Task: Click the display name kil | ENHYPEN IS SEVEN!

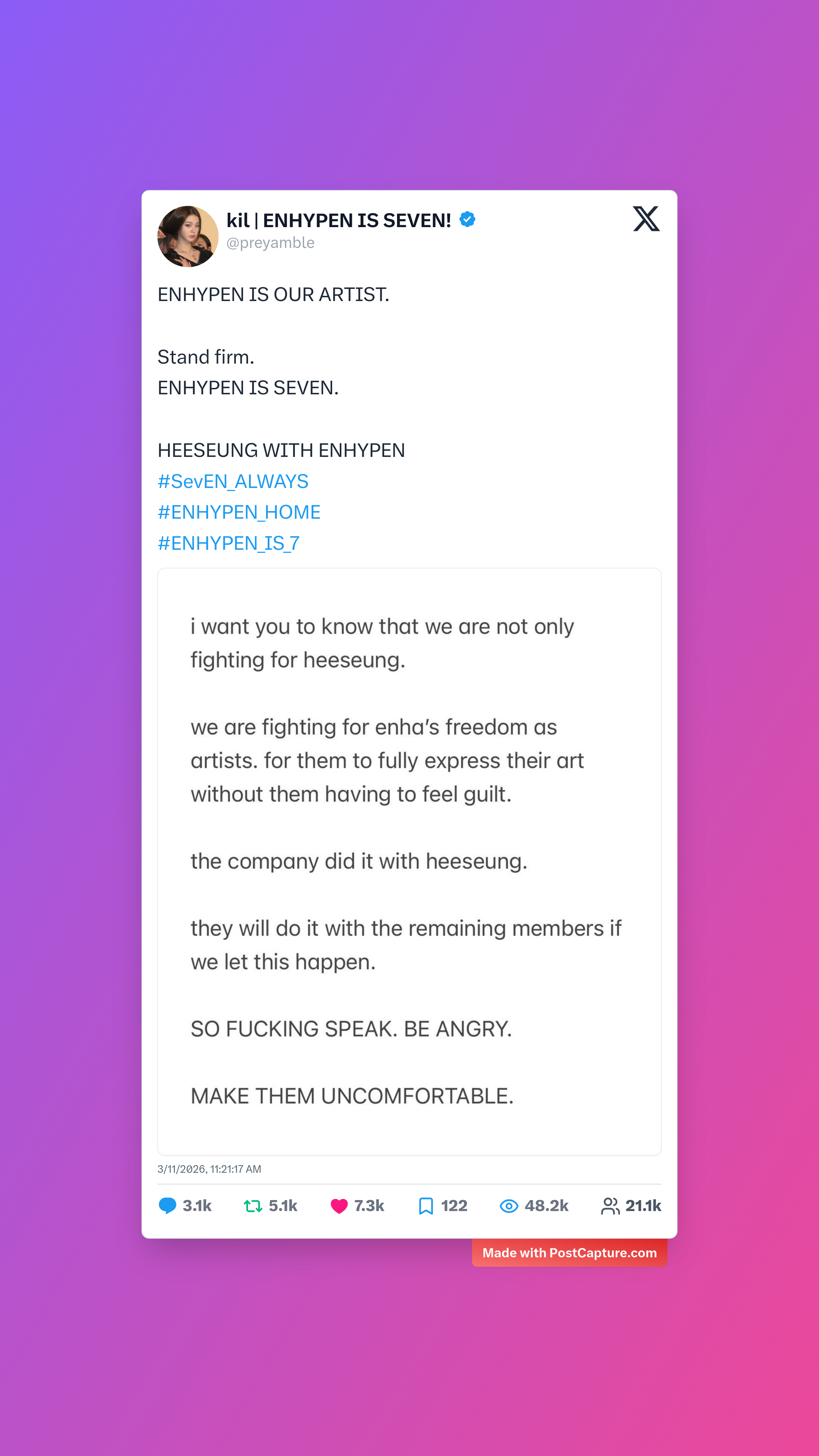Action: pyautogui.click(x=339, y=220)
